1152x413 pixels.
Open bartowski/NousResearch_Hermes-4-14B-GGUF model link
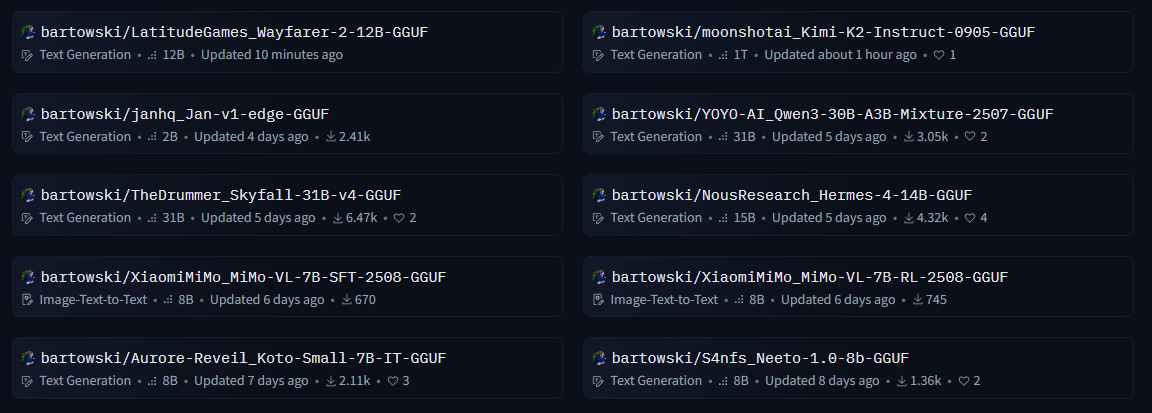[x=792, y=195]
